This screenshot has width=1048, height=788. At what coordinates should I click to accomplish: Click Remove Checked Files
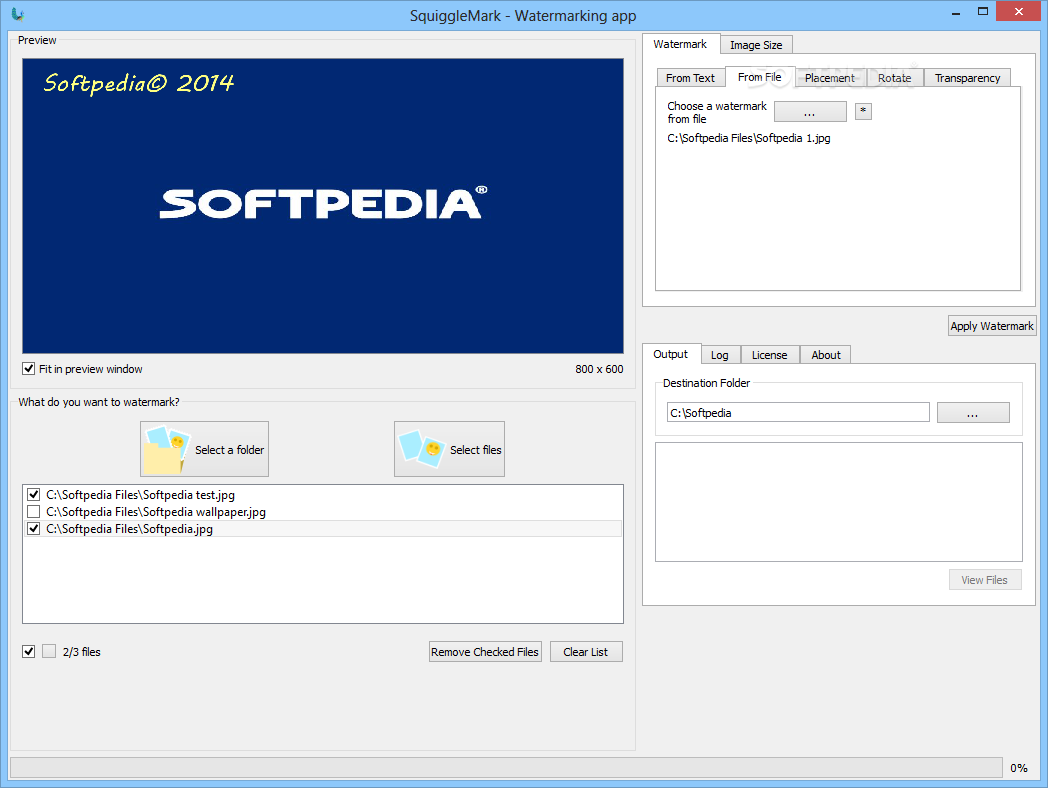(485, 652)
